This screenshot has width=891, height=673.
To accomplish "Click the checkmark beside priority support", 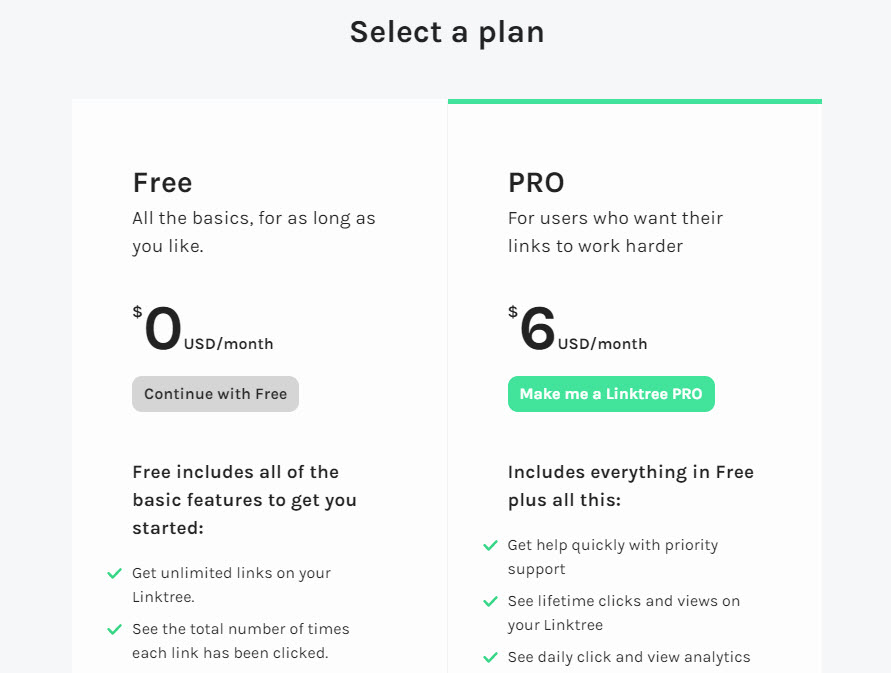I will 490,546.
